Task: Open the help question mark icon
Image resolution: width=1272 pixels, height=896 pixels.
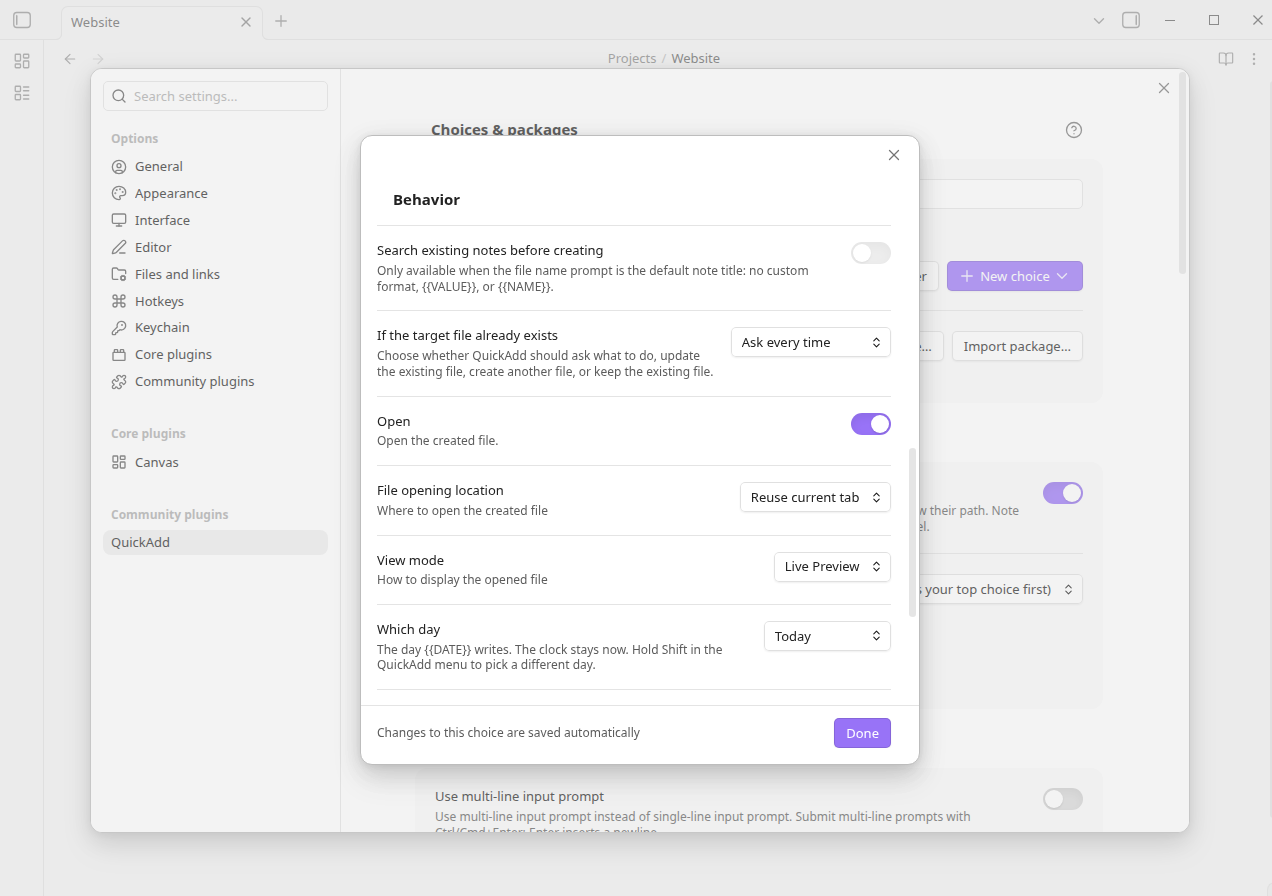Action: click(x=1074, y=130)
